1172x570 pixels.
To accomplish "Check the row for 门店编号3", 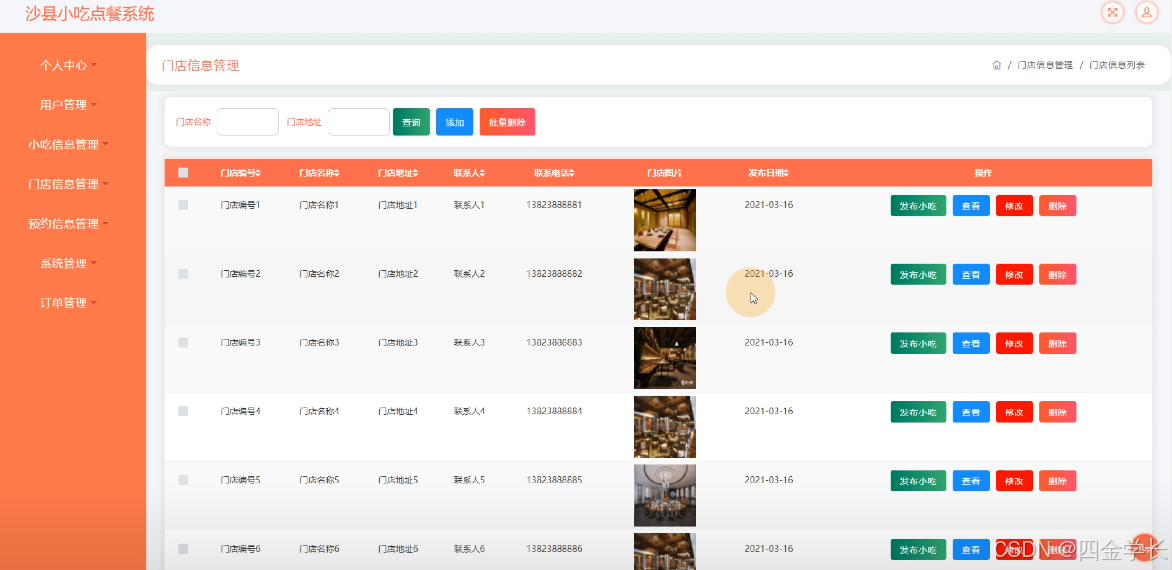I will coord(183,342).
